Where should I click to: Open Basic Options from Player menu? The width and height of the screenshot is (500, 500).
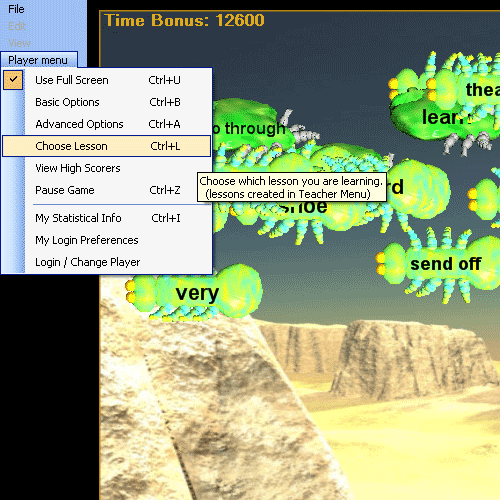click(107, 102)
